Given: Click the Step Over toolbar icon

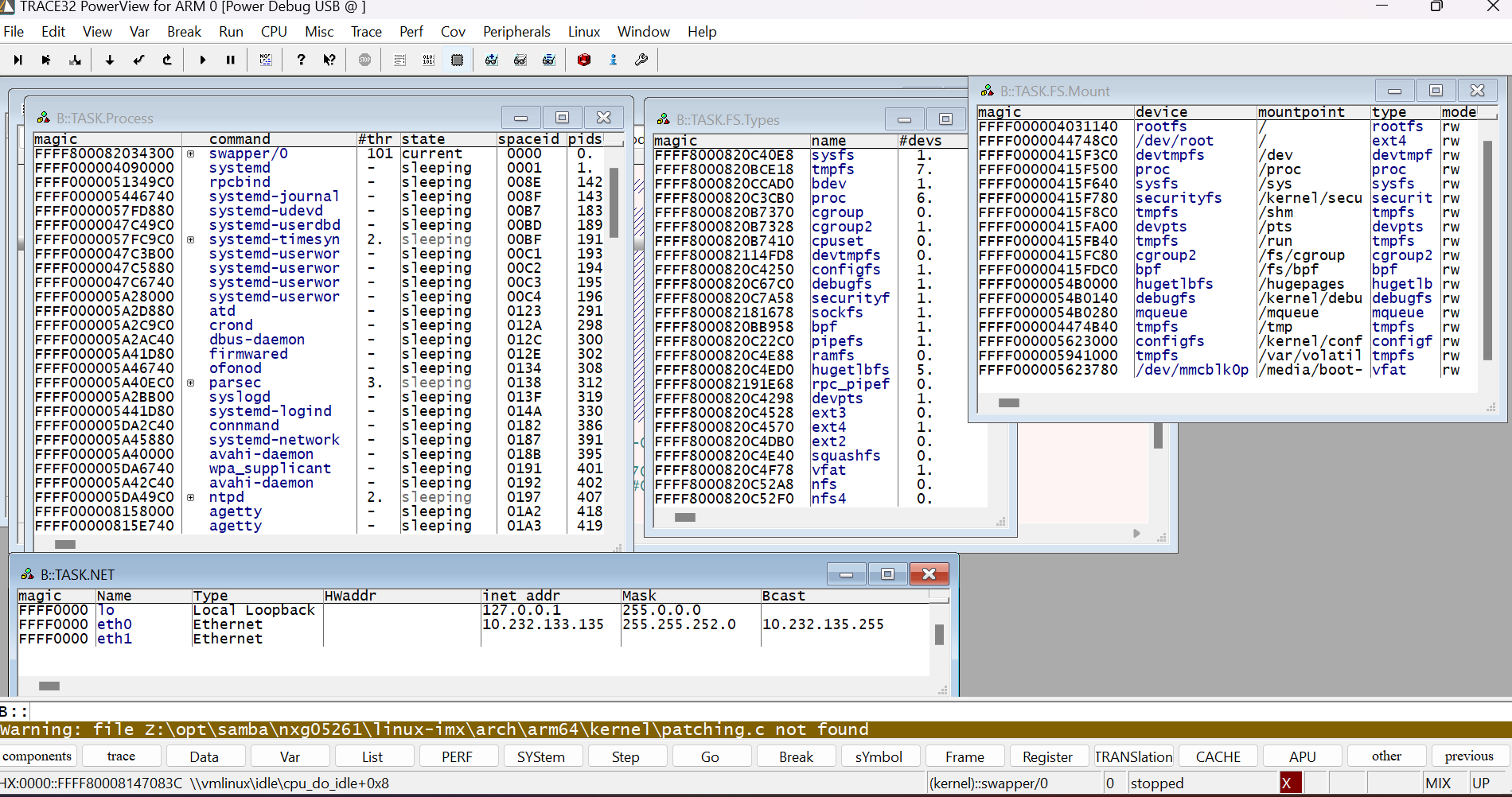Looking at the screenshot, I should coord(139,60).
